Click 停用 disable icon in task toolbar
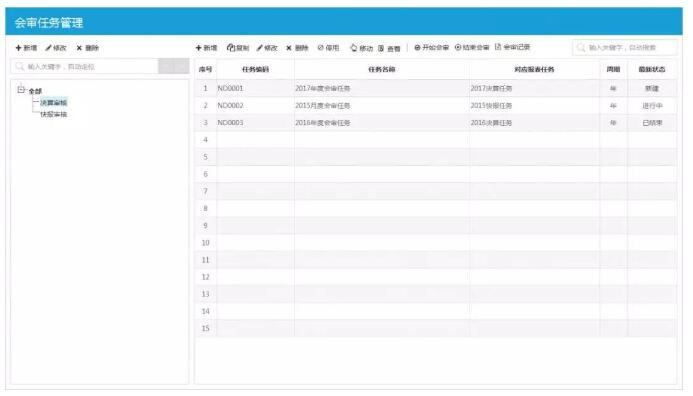693x396 pixels. tap(320, 47)
